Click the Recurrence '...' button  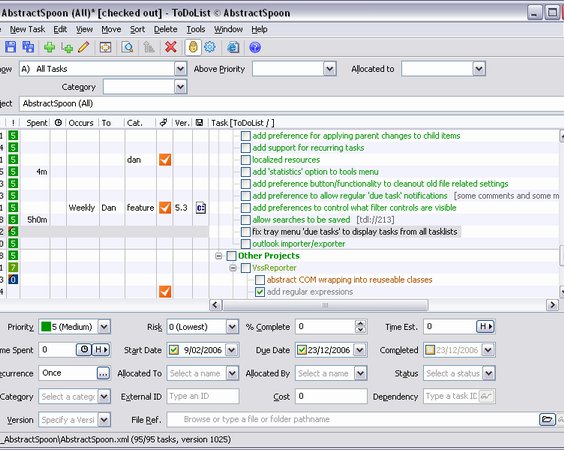coord(103,373)
